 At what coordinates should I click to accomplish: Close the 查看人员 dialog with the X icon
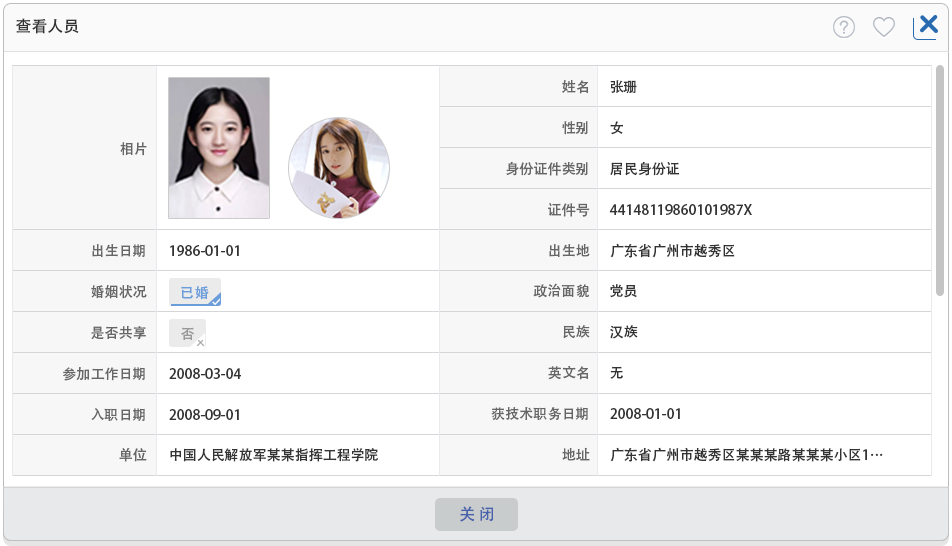pyautogui.click(x=928, y=26)
